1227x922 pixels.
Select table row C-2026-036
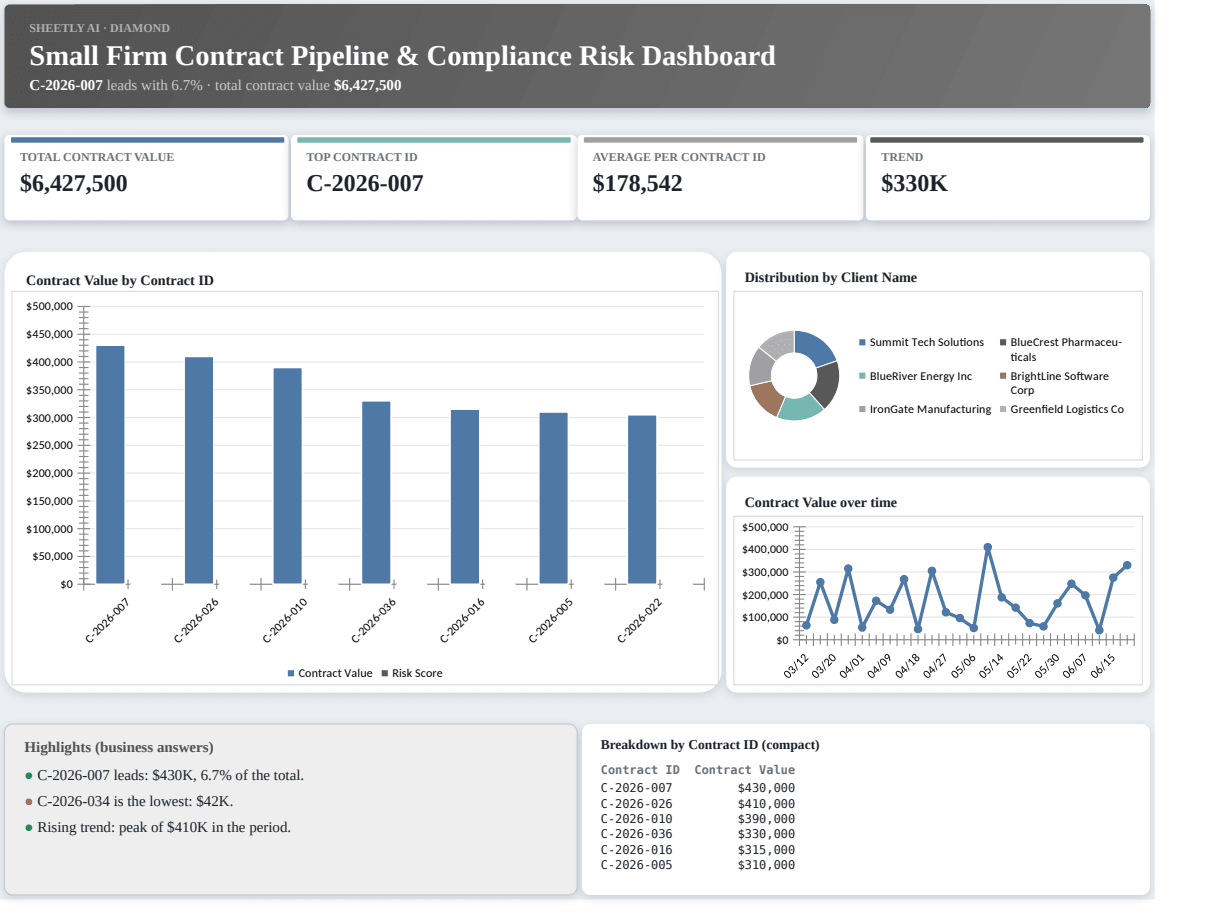pyautogui.click(x=698, y=834)
